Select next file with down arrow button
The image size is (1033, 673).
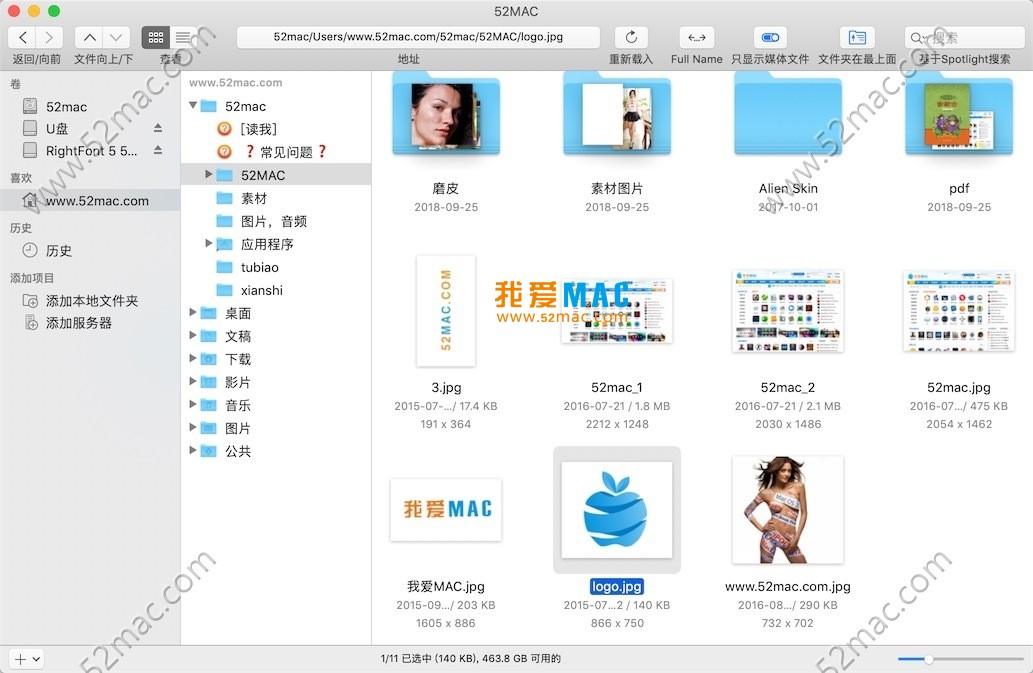click(x=116, y=38)
